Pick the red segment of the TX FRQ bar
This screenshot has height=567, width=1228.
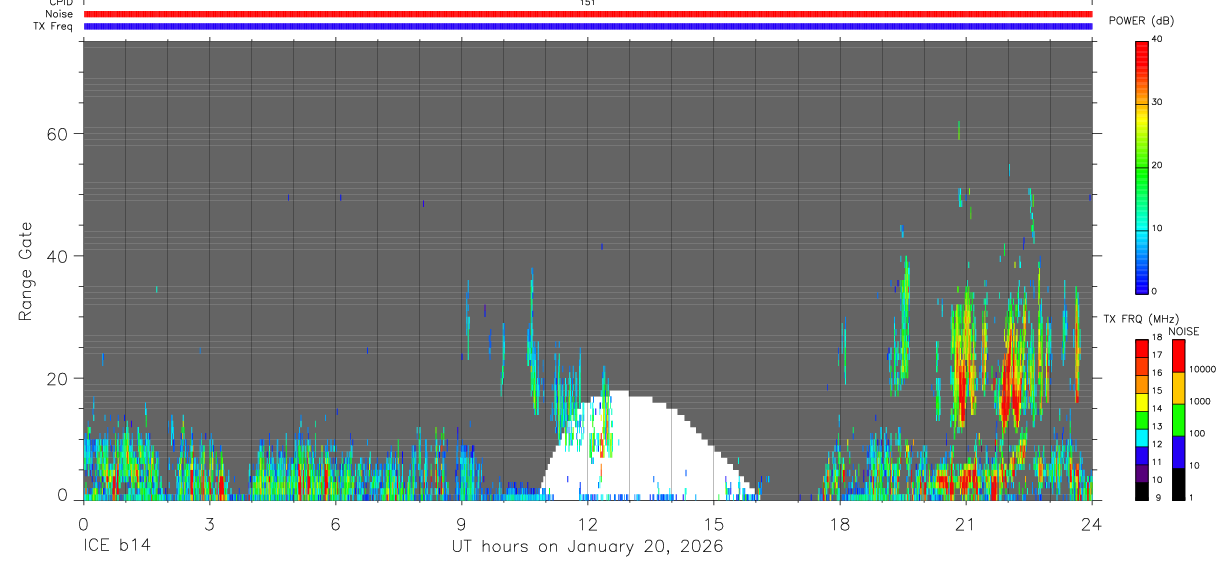click(1141, 348)
